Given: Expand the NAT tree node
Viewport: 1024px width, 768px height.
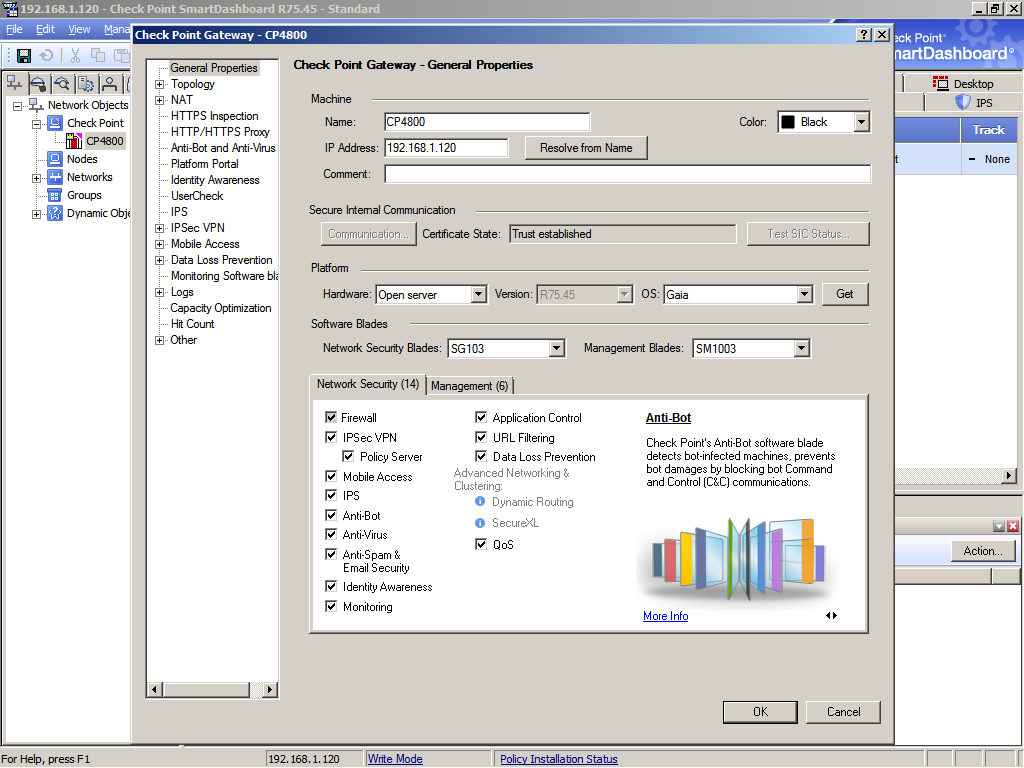Looking at the screenshot, I should click(x=159, y=100).
